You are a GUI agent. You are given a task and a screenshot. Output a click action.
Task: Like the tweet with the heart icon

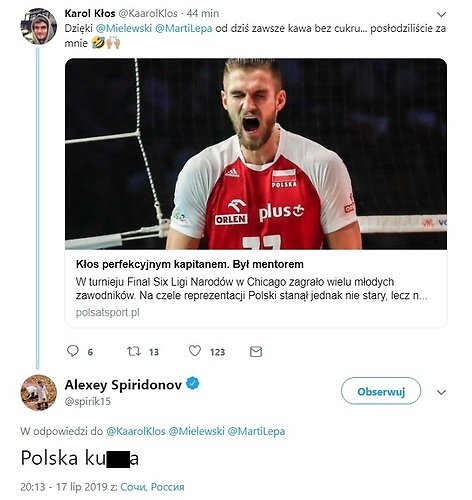[195, 351]
